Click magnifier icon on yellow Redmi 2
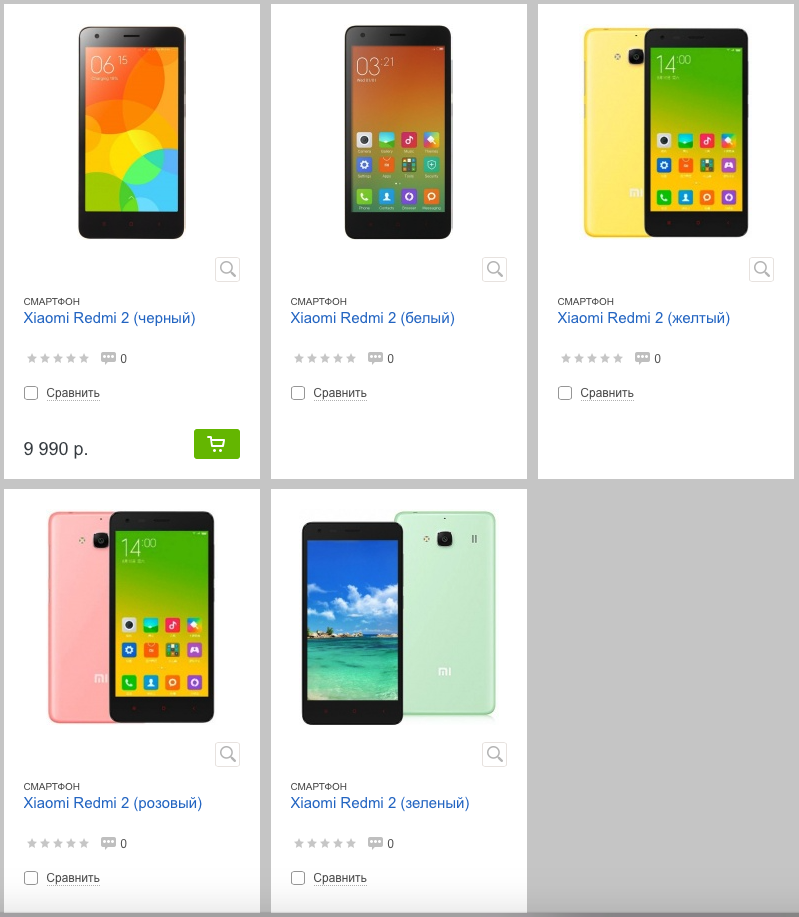The width and height of the screenshot is (799, 917). tap(761, 270)
